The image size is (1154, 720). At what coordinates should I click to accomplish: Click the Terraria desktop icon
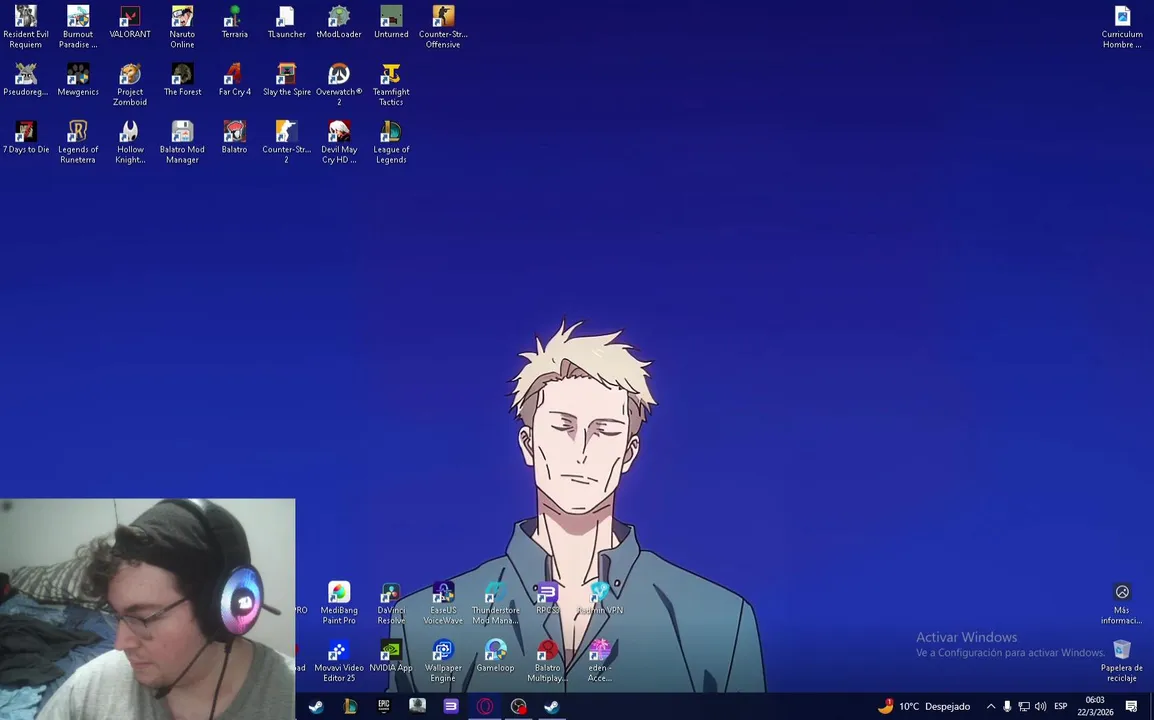tap(235, 22)
